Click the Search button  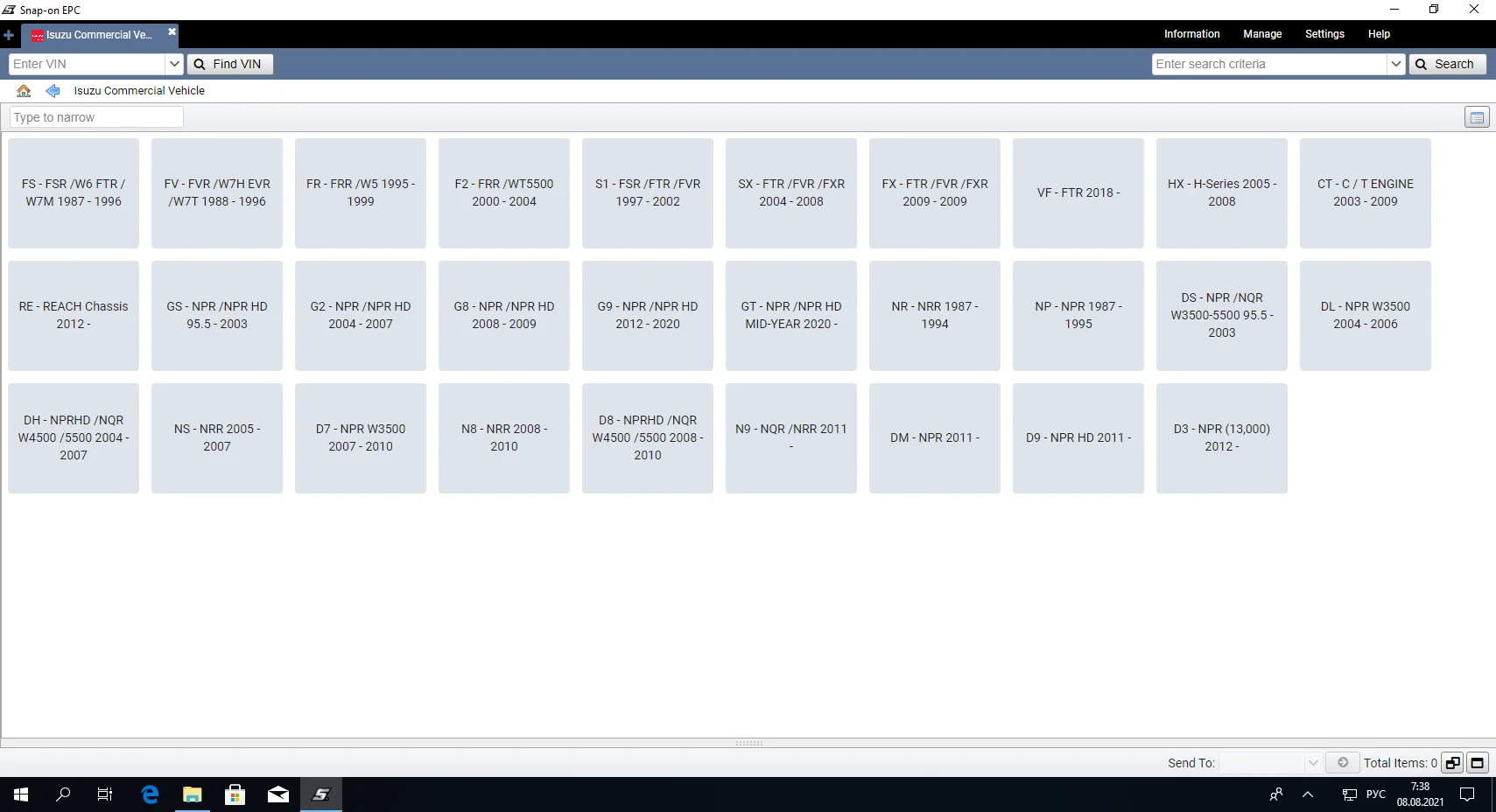click(1447, 64)
